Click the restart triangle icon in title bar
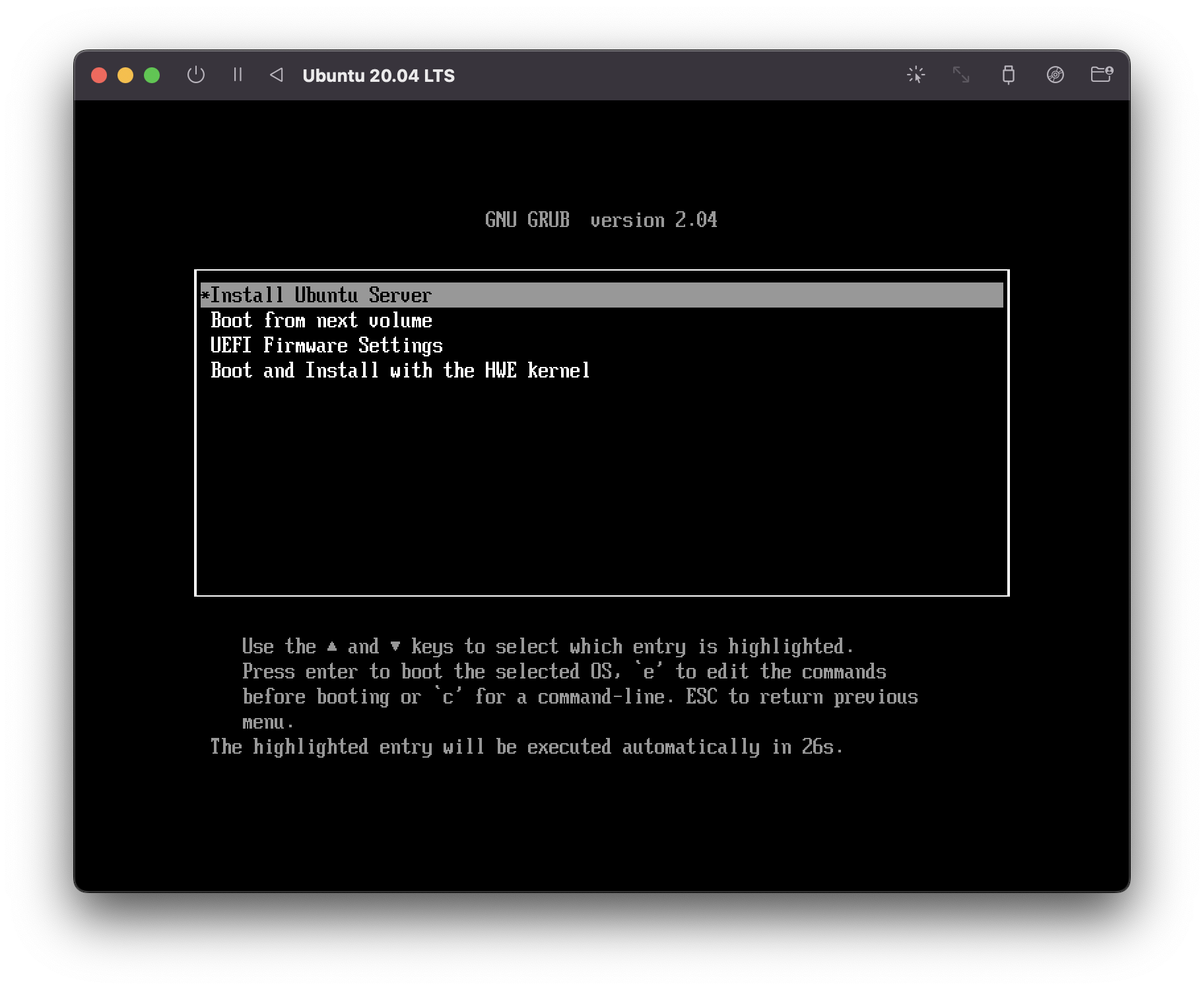Screen dimensions: 1204x990 click(x=277, y=75)
